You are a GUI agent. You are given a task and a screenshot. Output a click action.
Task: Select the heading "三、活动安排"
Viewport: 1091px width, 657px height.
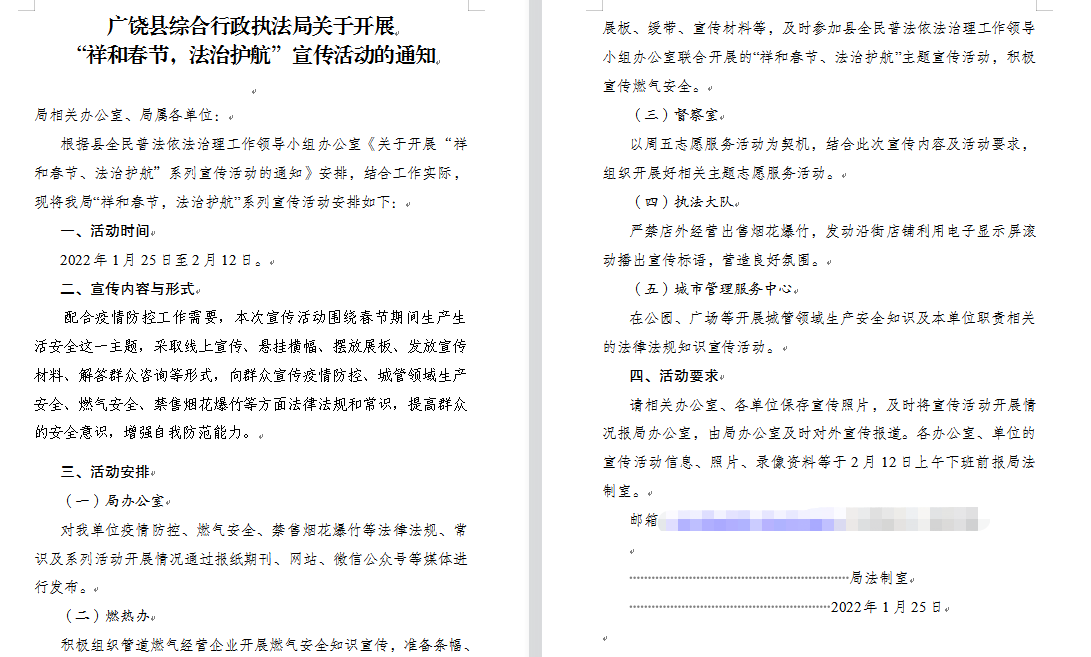[104, 472]
